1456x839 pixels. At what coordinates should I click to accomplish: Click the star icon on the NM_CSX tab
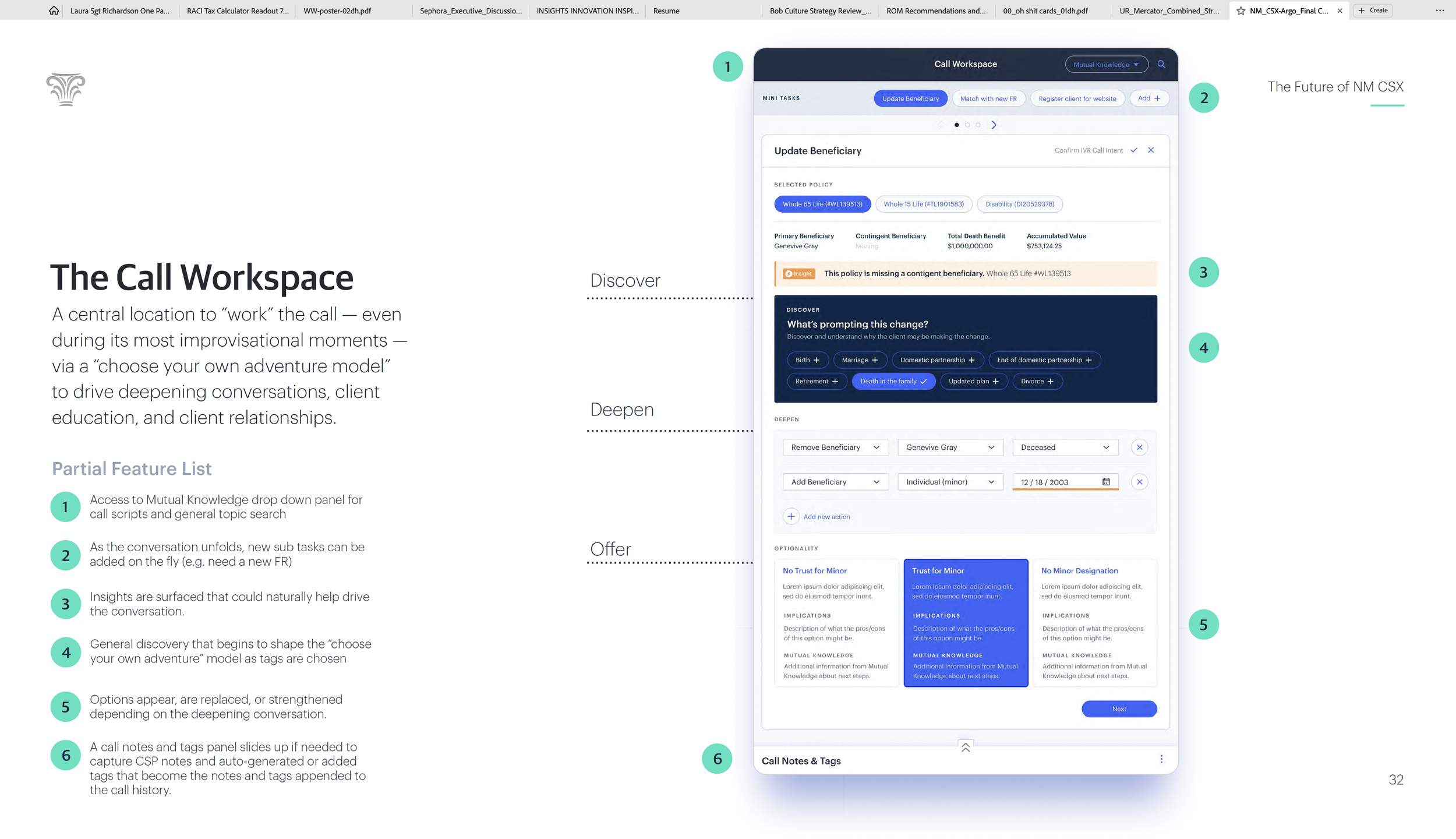[x=1240, y=10]
